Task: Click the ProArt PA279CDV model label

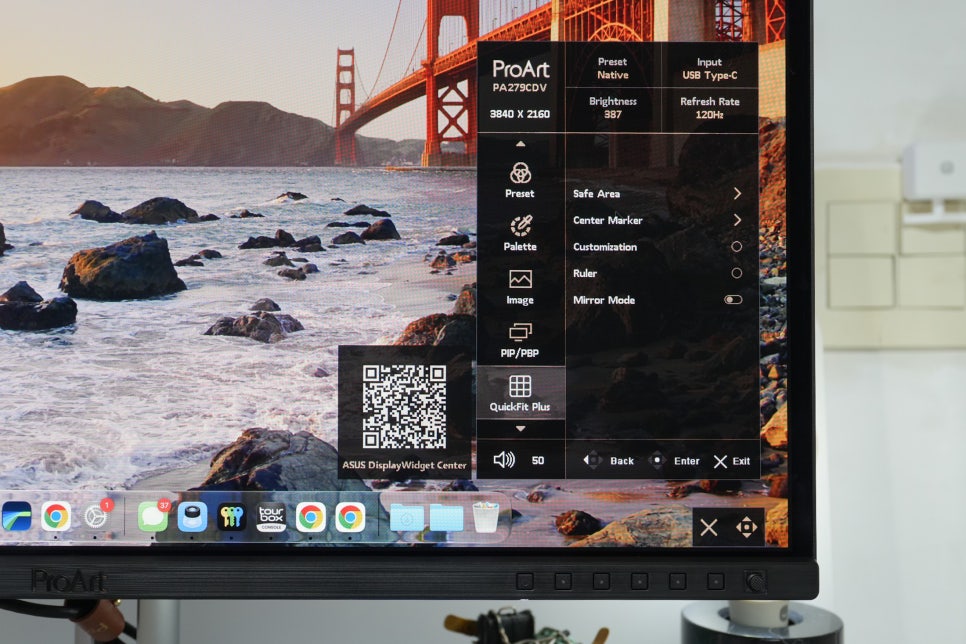Action: coord(521,76)
